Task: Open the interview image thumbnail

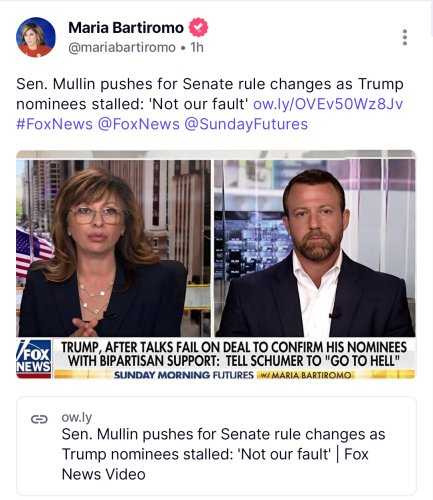Action: pos(216,264)
